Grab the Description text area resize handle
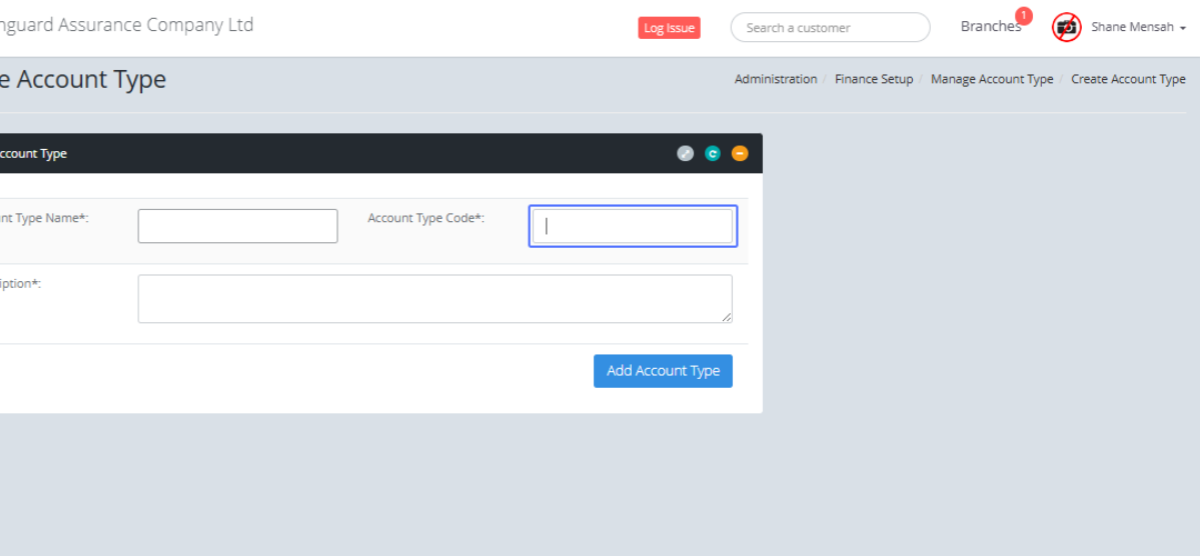The height and width of the screenshot is (556, 1200). pyautogui.click(x=727, y=317)
